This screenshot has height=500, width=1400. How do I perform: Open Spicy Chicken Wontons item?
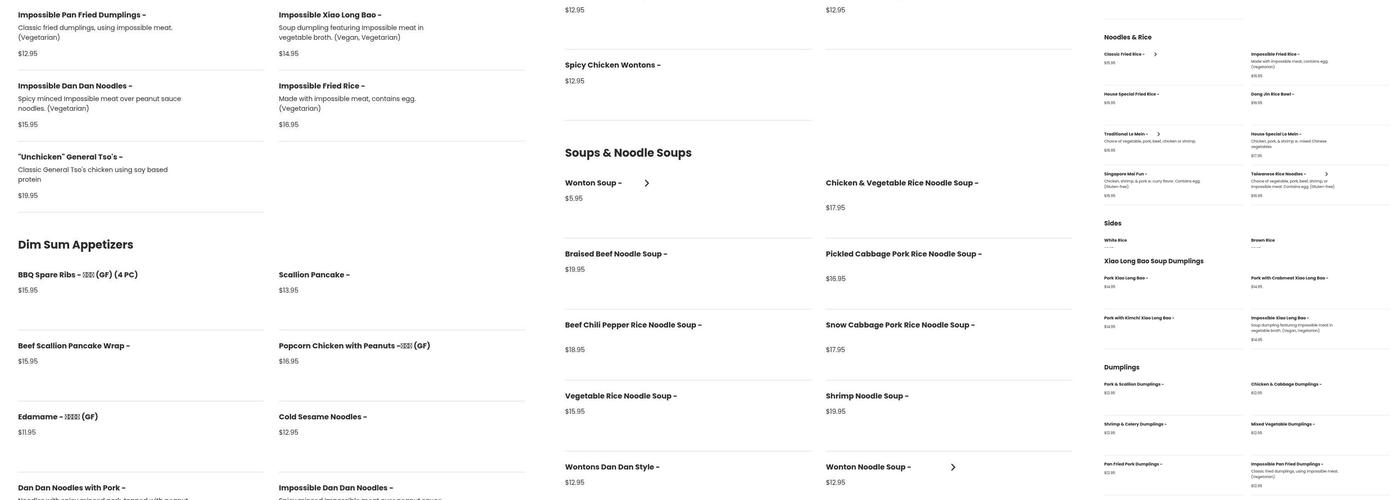coord(612,65)
